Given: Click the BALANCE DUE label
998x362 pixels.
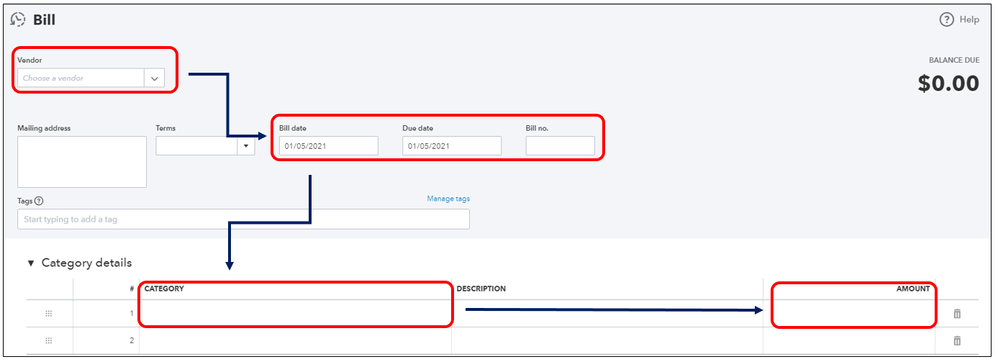Looking at the screenshot, I should (x=954, y=60).
